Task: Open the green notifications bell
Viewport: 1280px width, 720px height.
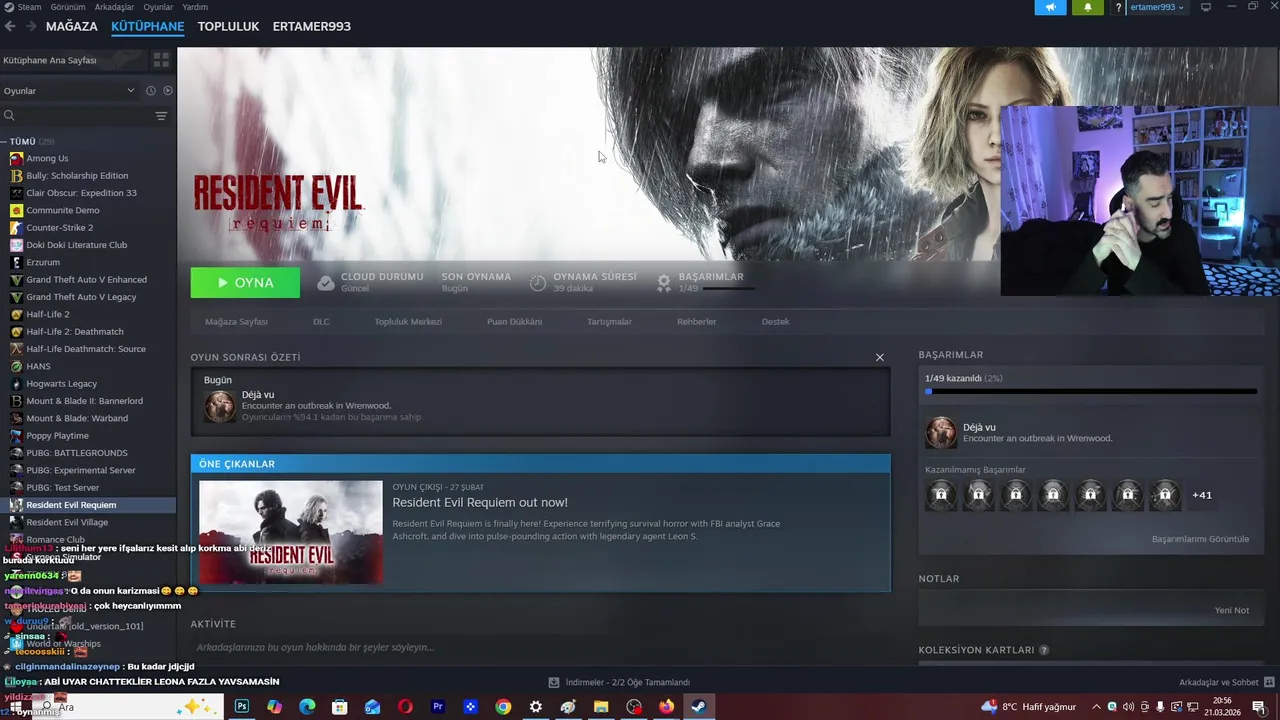Action: click(x=1088, y=7)
